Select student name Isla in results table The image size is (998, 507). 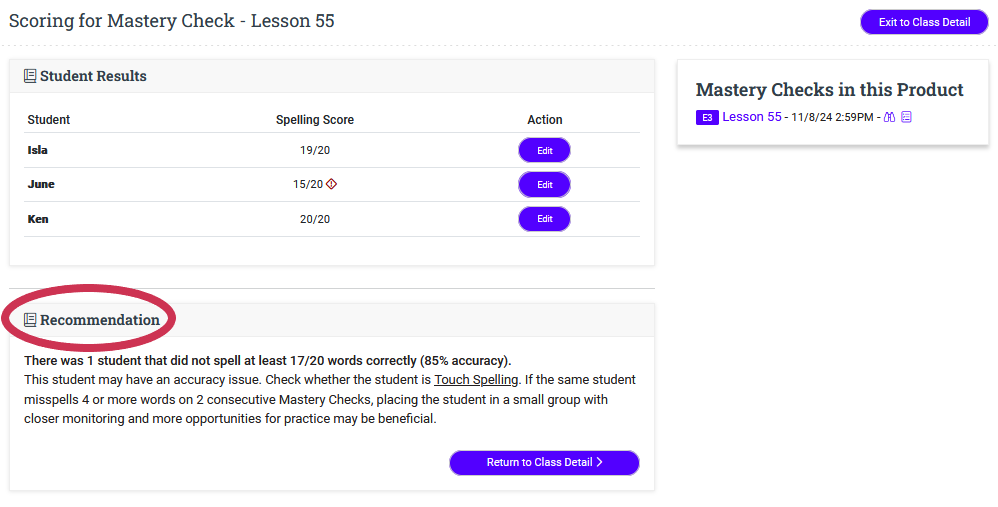38,150
